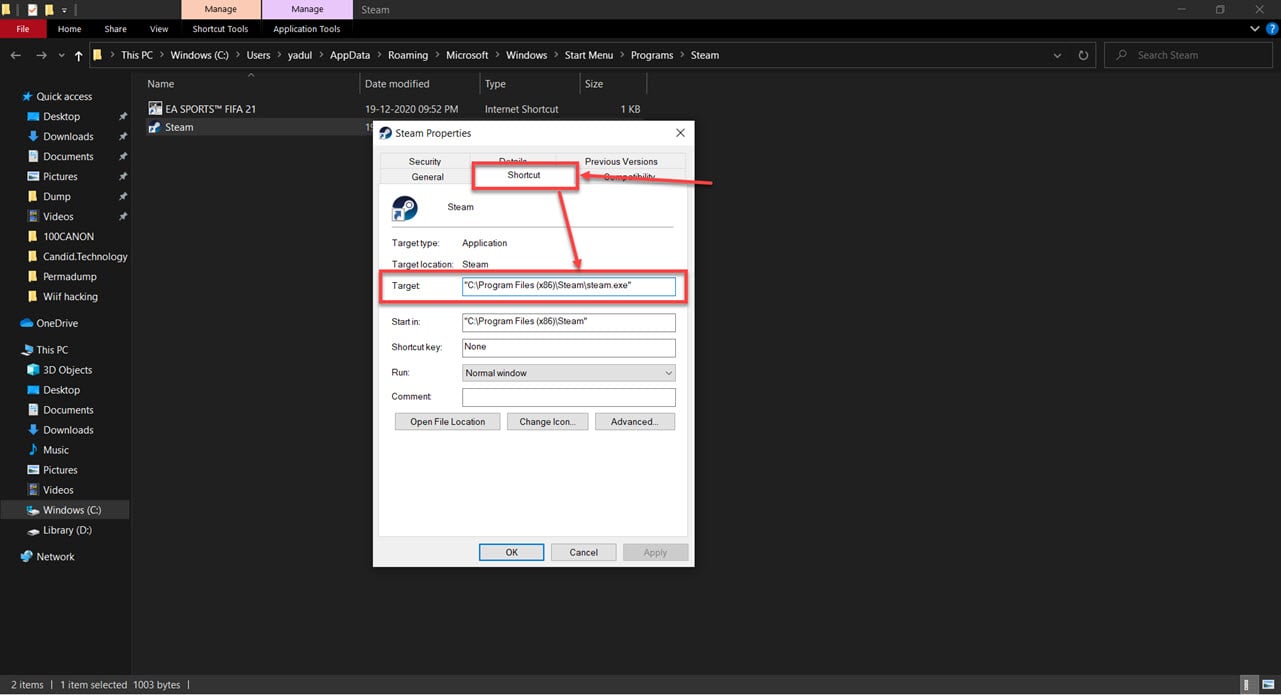Select Windows (C:) drive in sidebar
Viewport: 1281px width, 695px height.
pyautogui.click(x=72, y=510)
